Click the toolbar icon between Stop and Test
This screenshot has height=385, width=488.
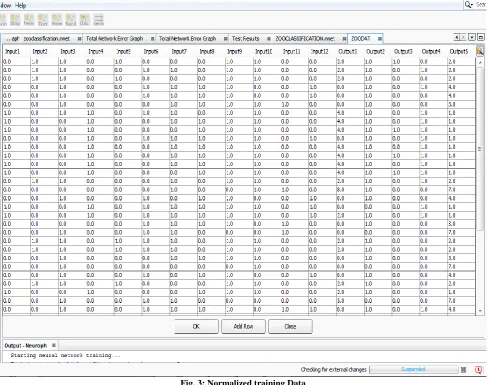[x=29, y=20]
